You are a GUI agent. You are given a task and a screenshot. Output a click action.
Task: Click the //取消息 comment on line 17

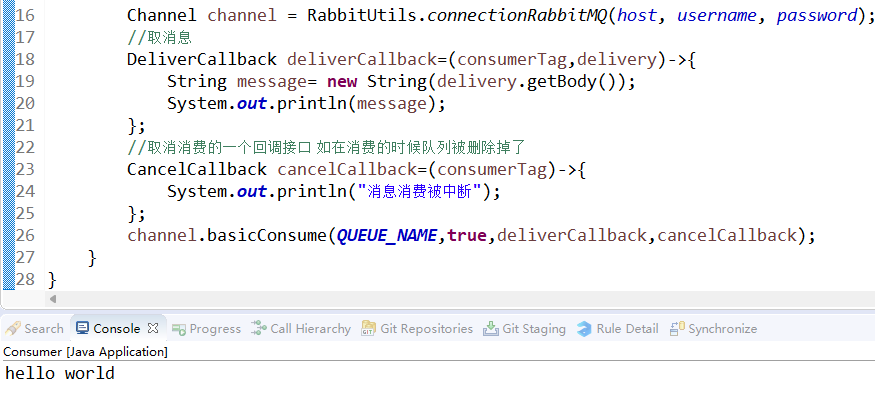tap(160, 37)
